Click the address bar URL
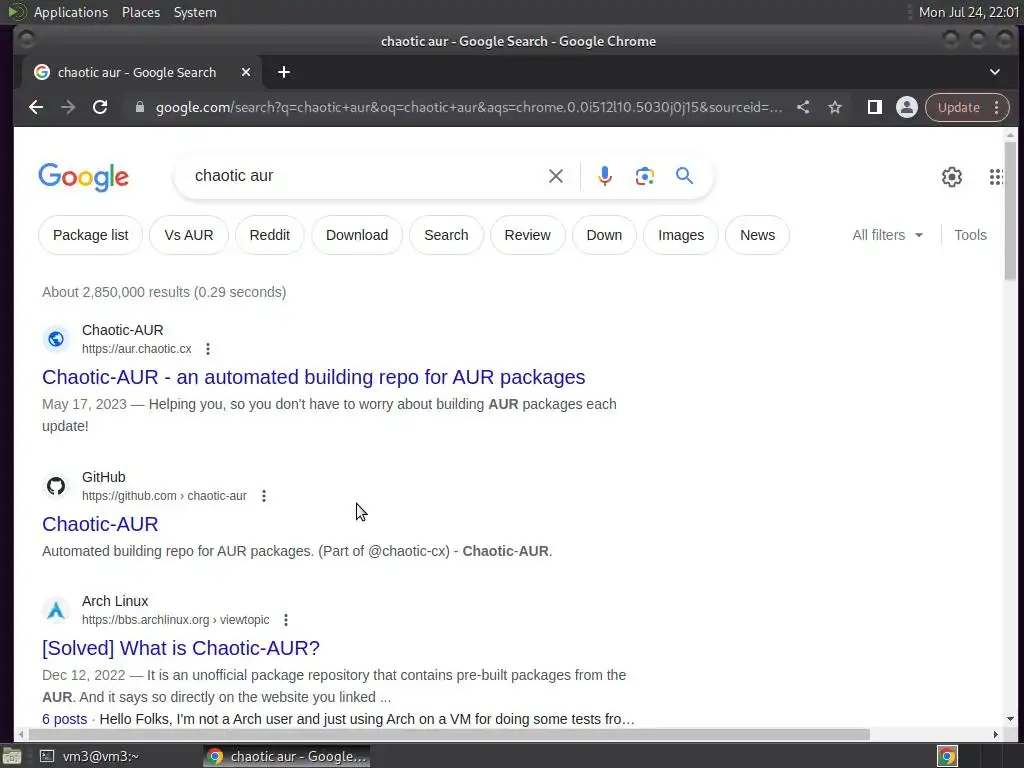The height and width of the screenshot is (768, 1024). point(468,107)
